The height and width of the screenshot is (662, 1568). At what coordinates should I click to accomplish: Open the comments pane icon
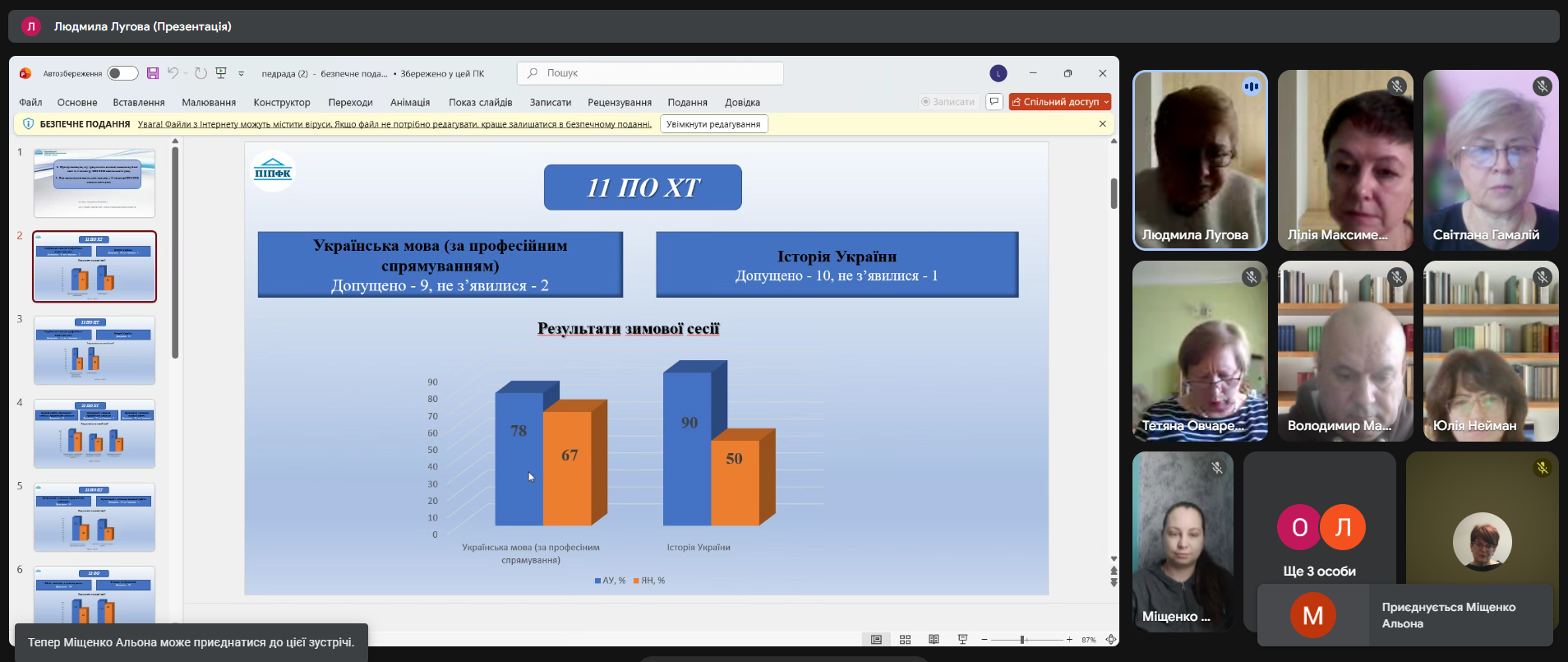coord(994,102)
